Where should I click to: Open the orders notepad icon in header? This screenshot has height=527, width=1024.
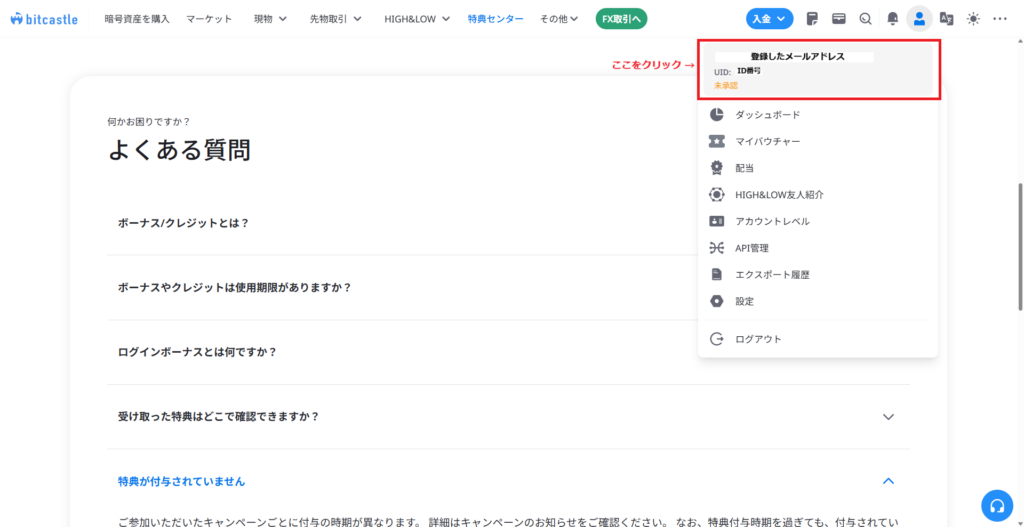tap(813, 19)
